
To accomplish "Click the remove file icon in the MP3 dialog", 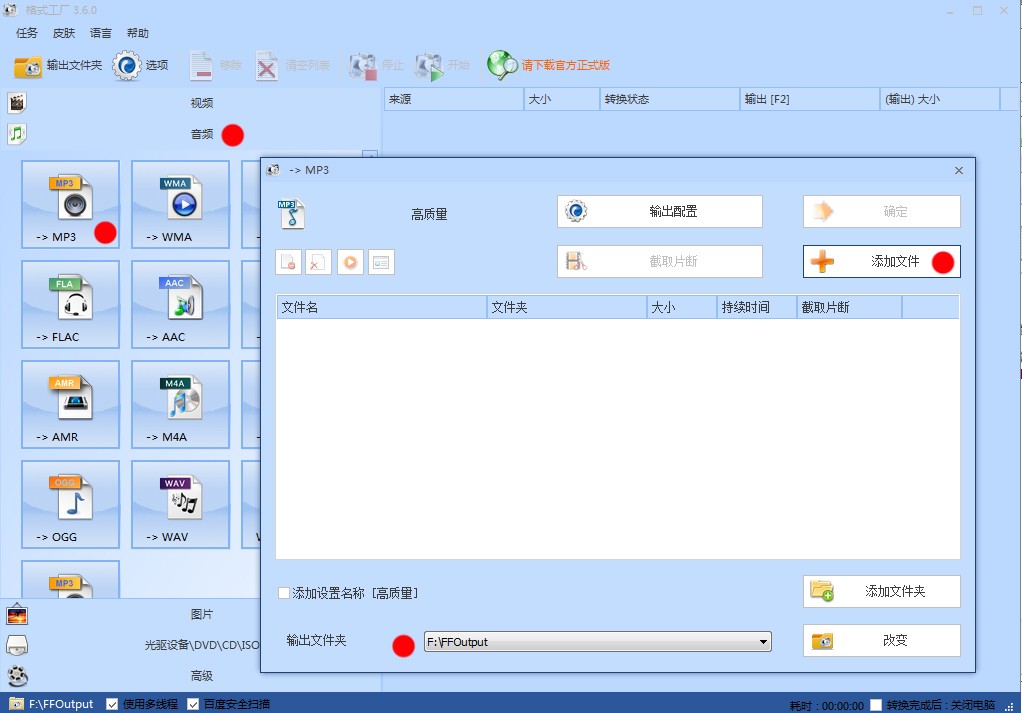I will pyautogui.click(x=318, y=262).
